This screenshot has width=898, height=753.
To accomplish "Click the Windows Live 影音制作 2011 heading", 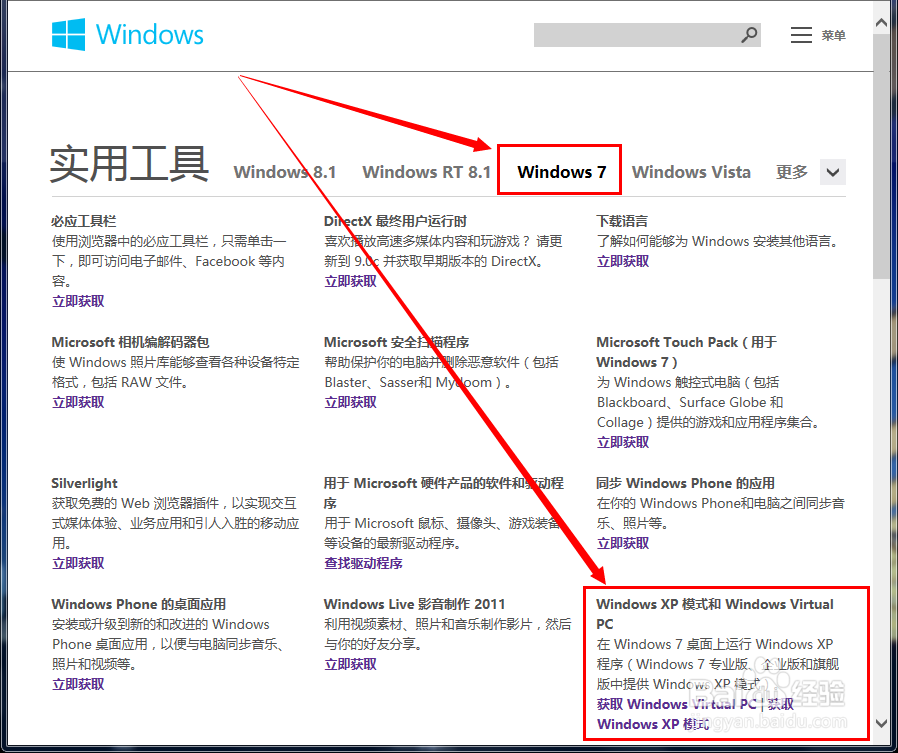I will click(x=415, y=604).
